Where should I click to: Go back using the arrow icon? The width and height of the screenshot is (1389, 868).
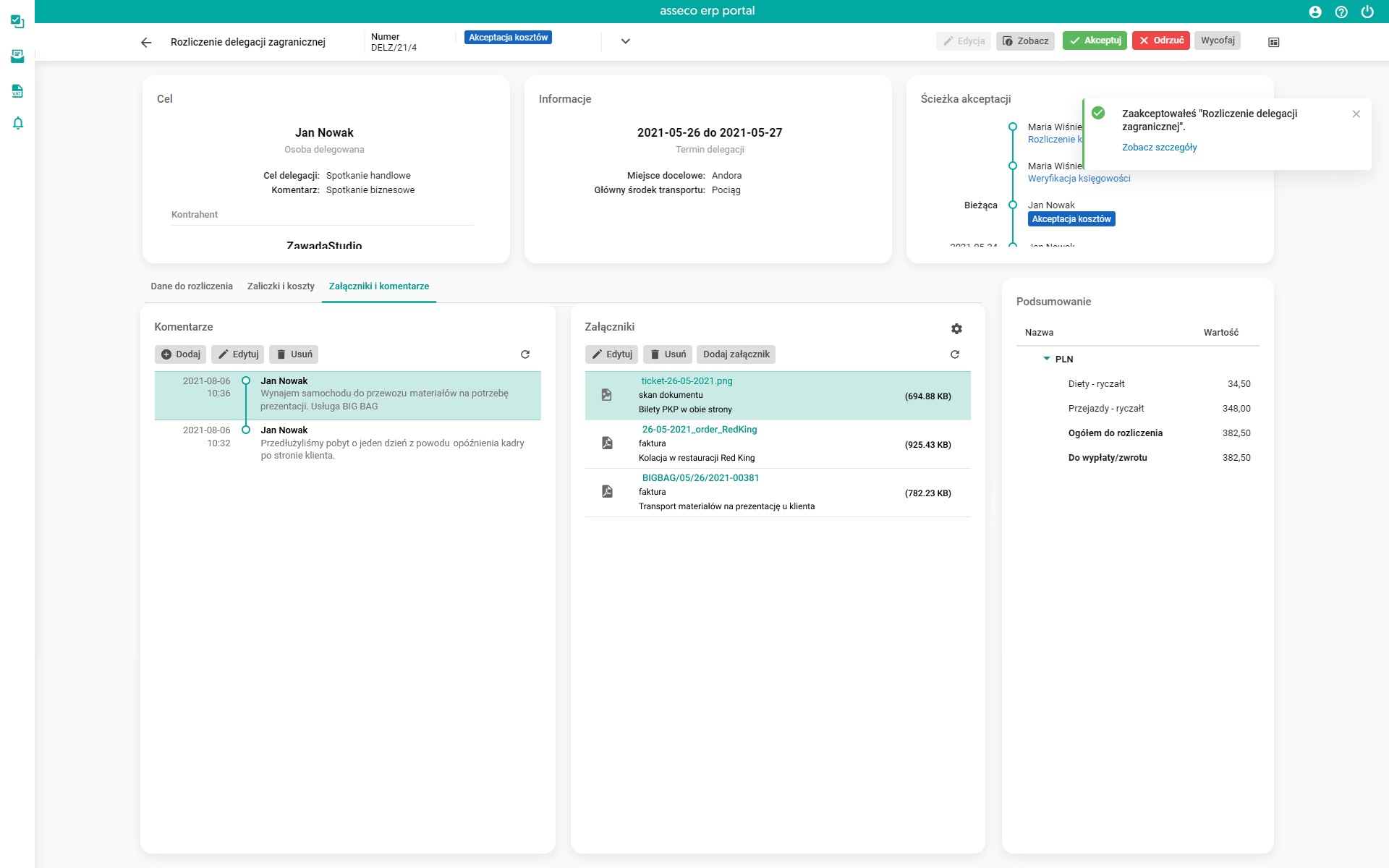[146, 42]
